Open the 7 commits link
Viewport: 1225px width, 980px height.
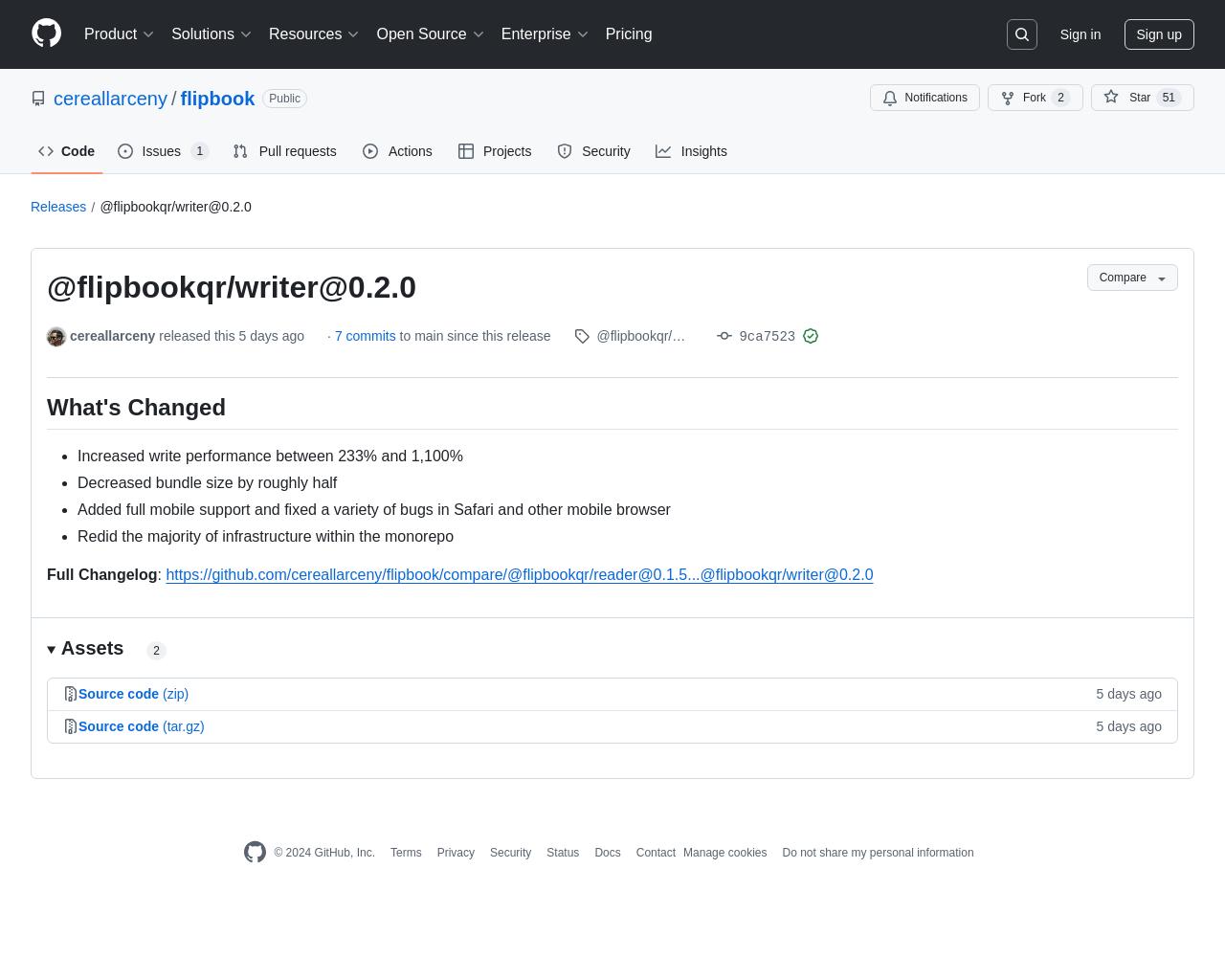tap(366, 336)
